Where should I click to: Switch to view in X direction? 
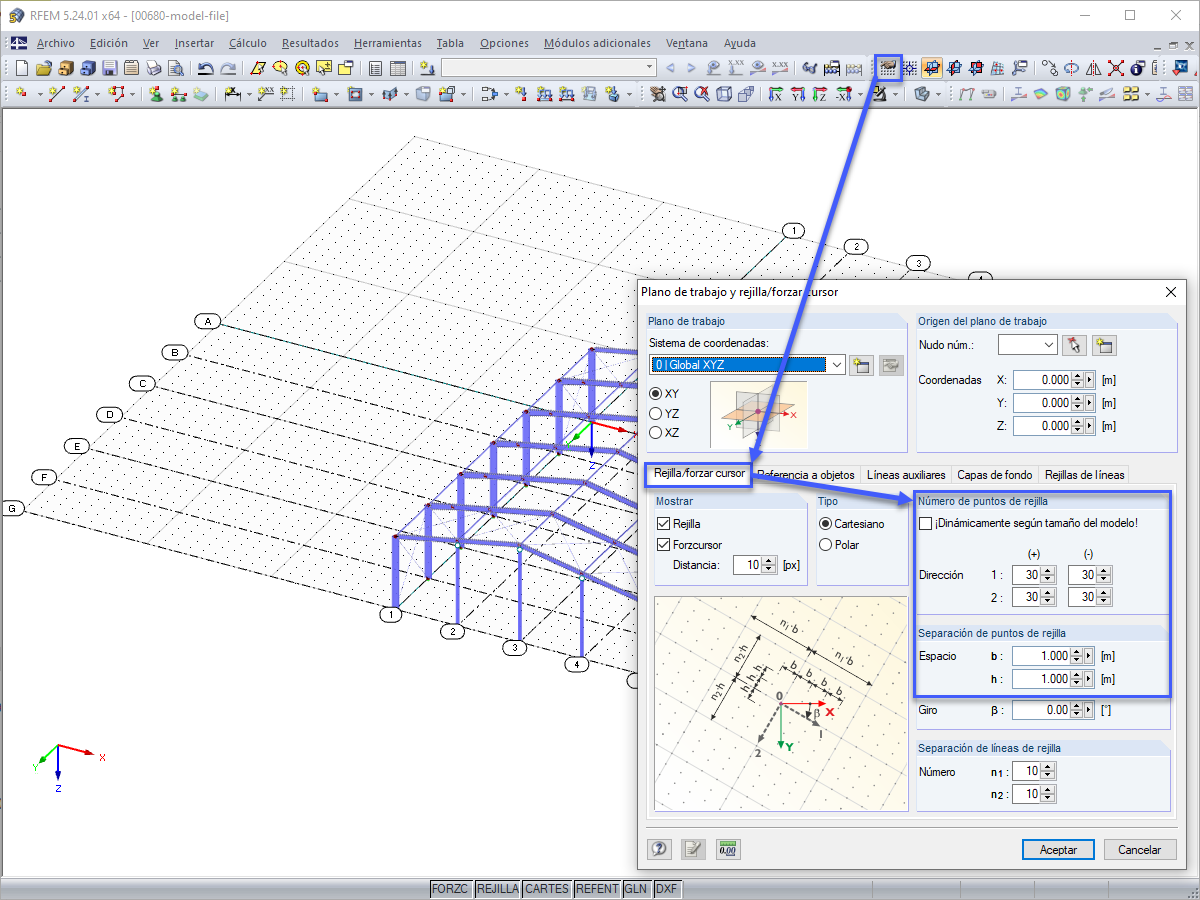[x=775, y=94]
